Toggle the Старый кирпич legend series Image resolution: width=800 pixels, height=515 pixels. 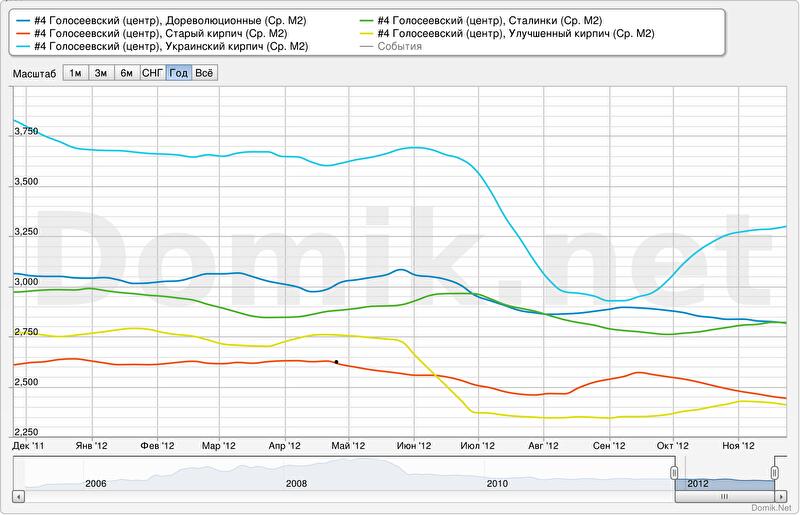160,33
